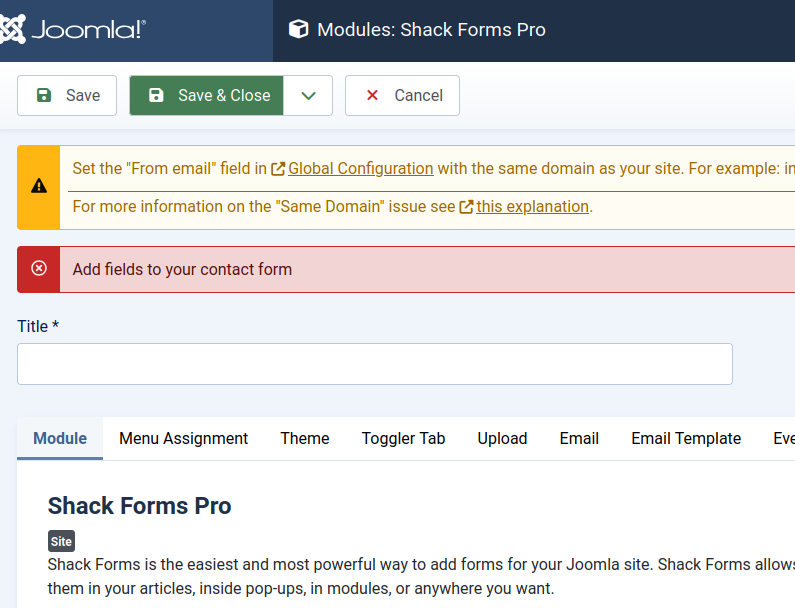This screenshot has height=608, width=795.
Task: Open the Email tab
Action: [579, 438]
